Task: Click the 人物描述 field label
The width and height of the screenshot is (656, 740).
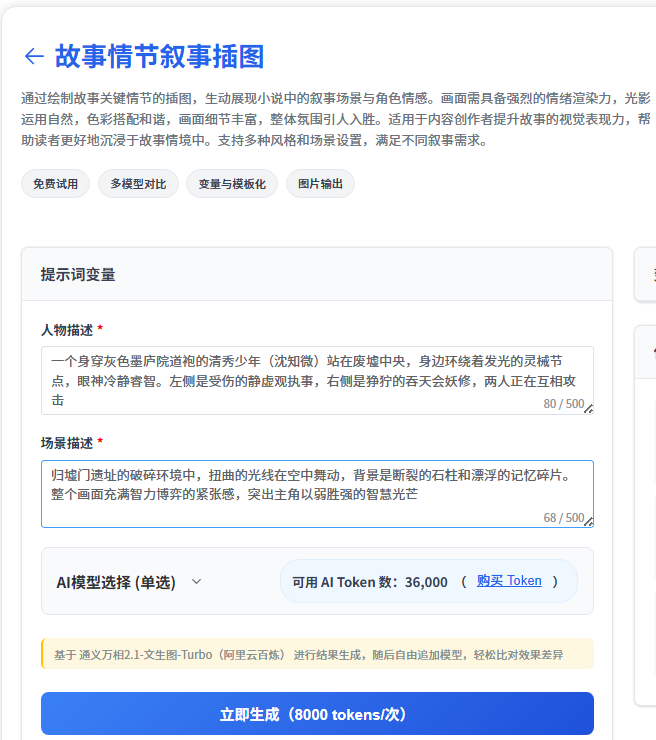Action: [x=67, y=329]
